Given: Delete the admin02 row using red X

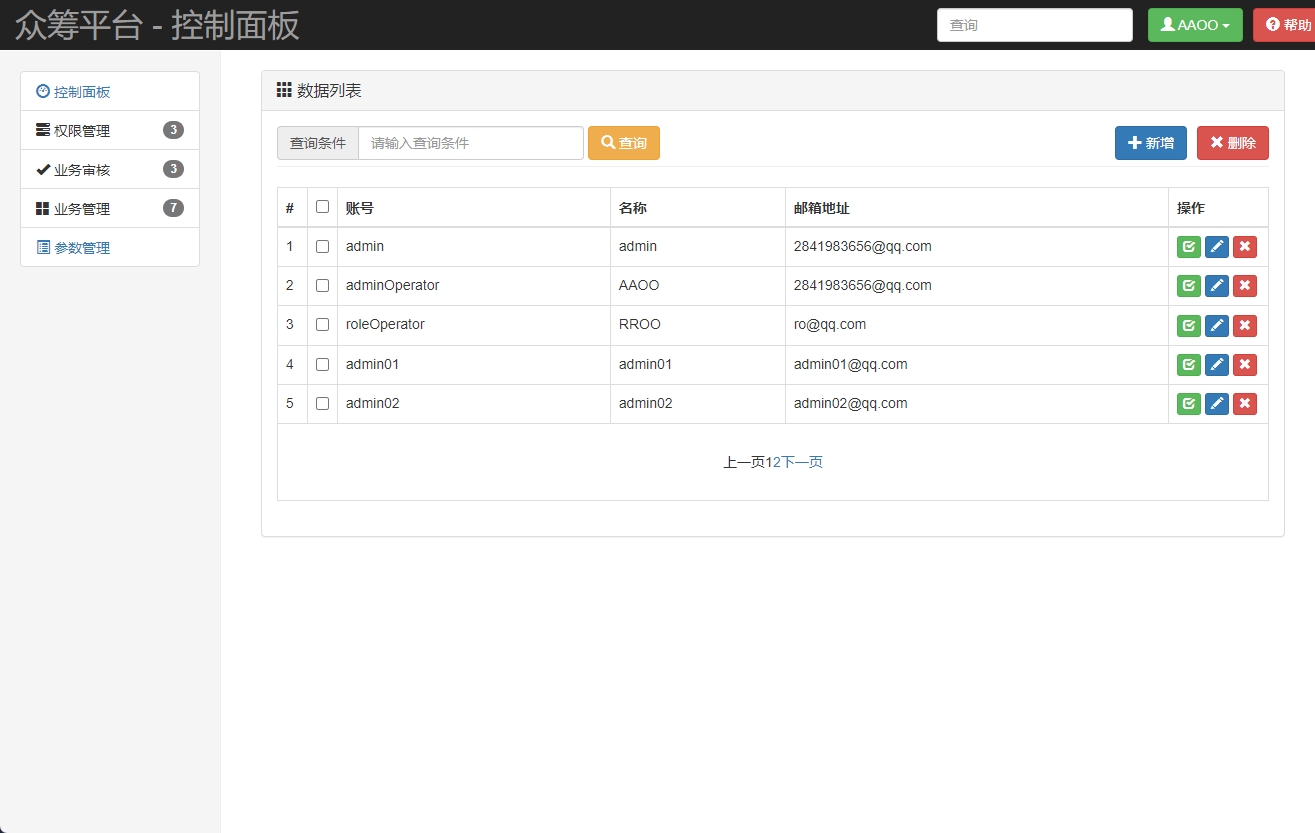Looking at the screenshot, I should (x=1245, y=404).
